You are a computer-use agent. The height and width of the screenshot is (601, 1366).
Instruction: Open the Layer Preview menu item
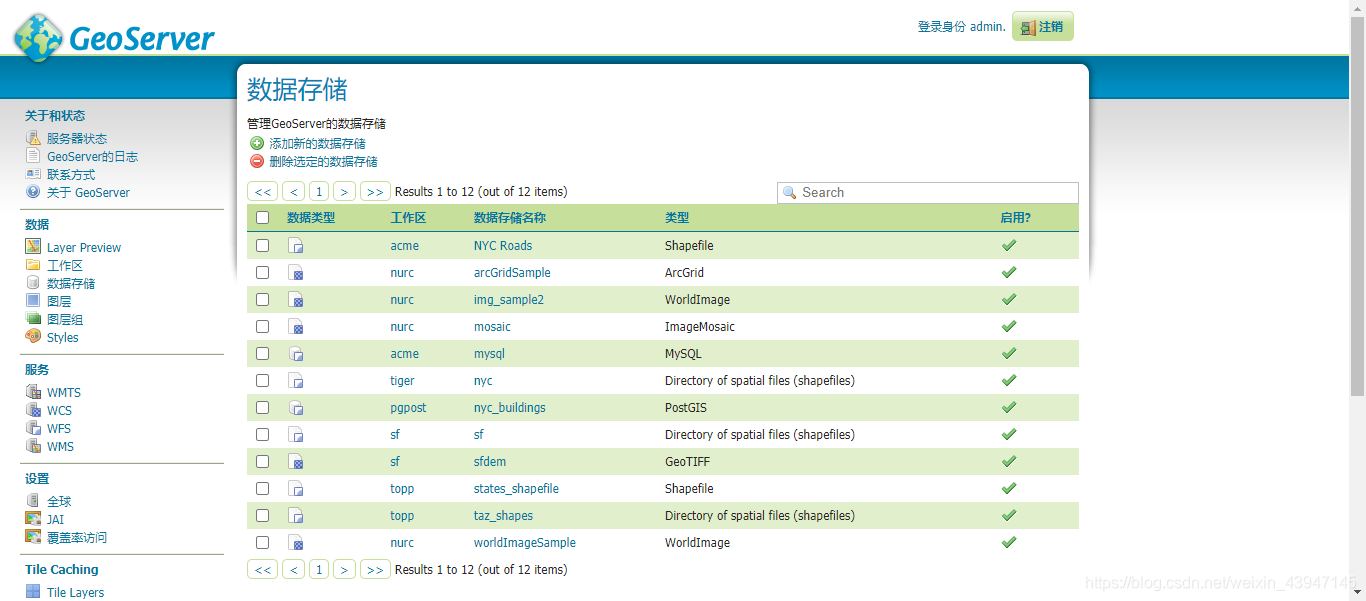pyautogui.click(x=84, y=248)
